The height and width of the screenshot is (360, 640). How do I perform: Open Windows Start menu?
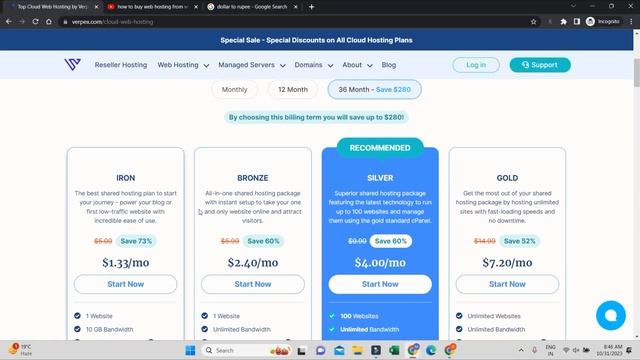point(190,350)
